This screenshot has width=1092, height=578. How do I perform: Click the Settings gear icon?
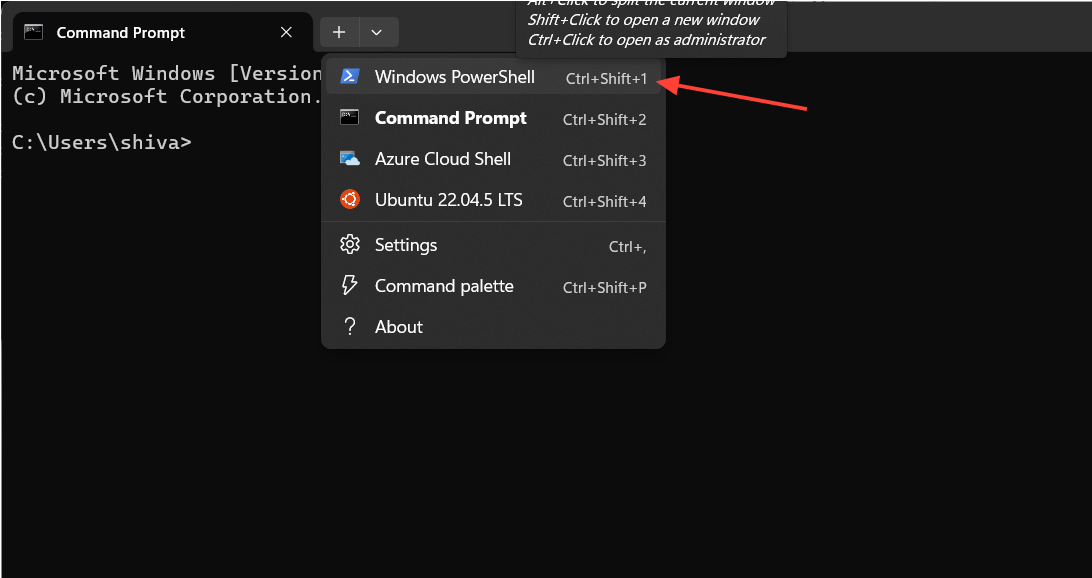pyautogui.click(x=350, y=244)
